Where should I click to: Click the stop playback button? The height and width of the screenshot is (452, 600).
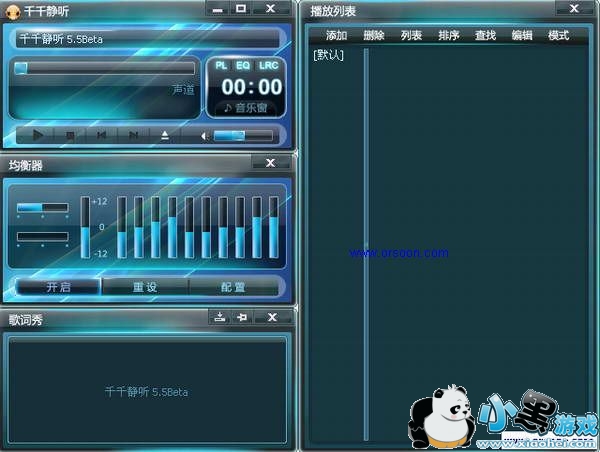click(70, 135)
